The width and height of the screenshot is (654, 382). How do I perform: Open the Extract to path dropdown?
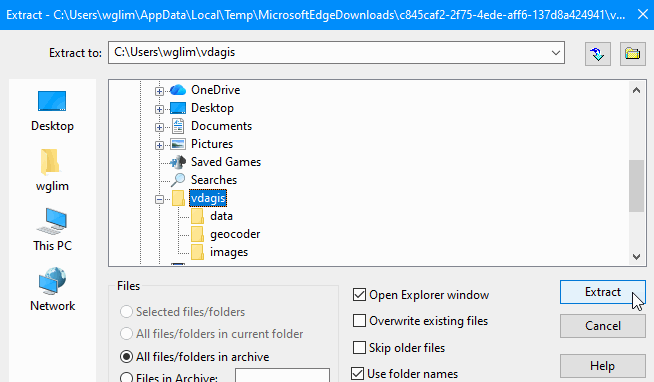coord(556,53)
